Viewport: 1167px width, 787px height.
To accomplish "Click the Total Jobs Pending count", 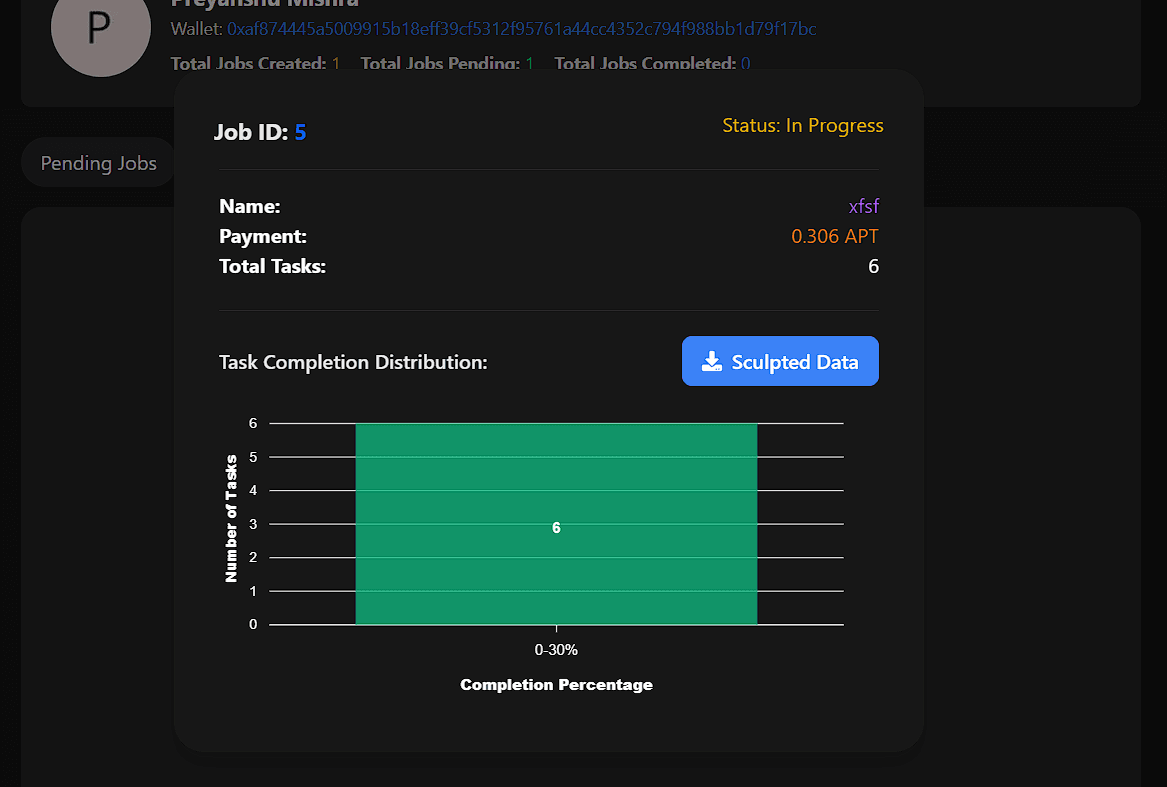I will [529, 64].
